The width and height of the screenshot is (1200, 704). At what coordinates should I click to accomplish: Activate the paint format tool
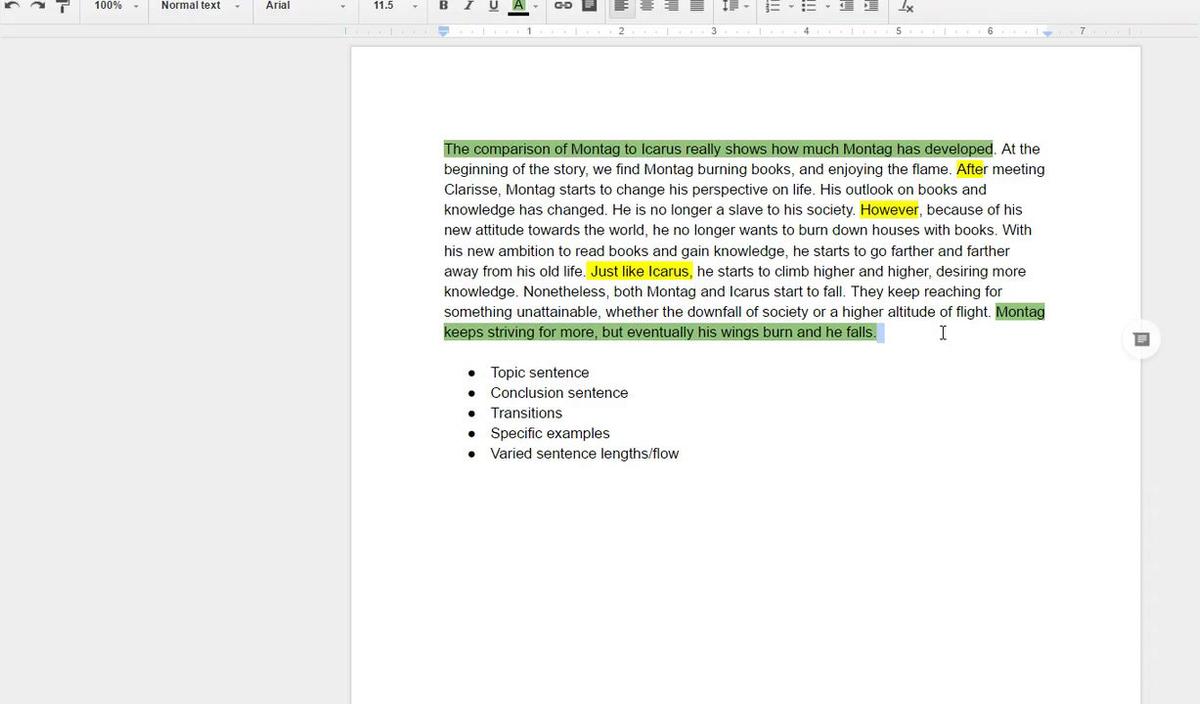(62, 6)
